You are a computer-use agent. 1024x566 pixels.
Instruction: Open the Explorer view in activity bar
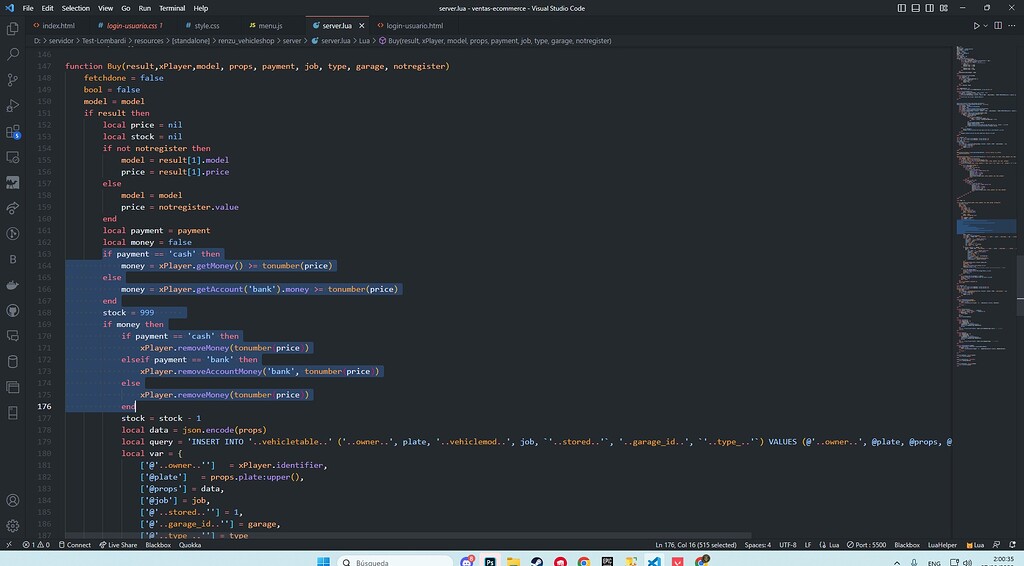13,29
